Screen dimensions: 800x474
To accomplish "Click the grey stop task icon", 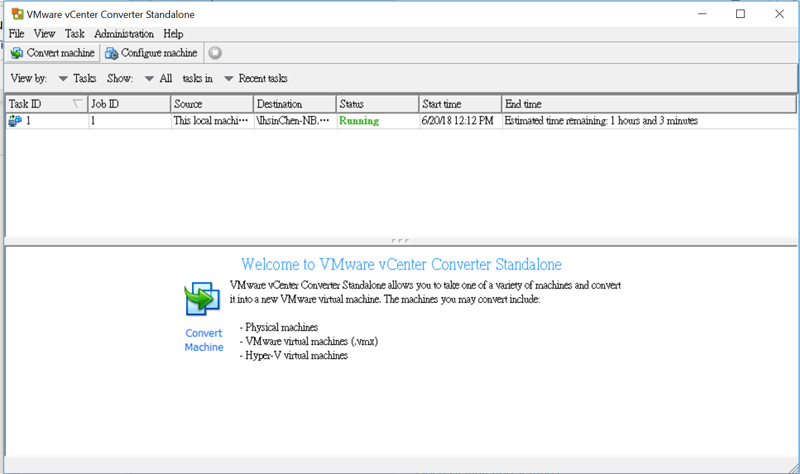I will [x=215, y=53].
